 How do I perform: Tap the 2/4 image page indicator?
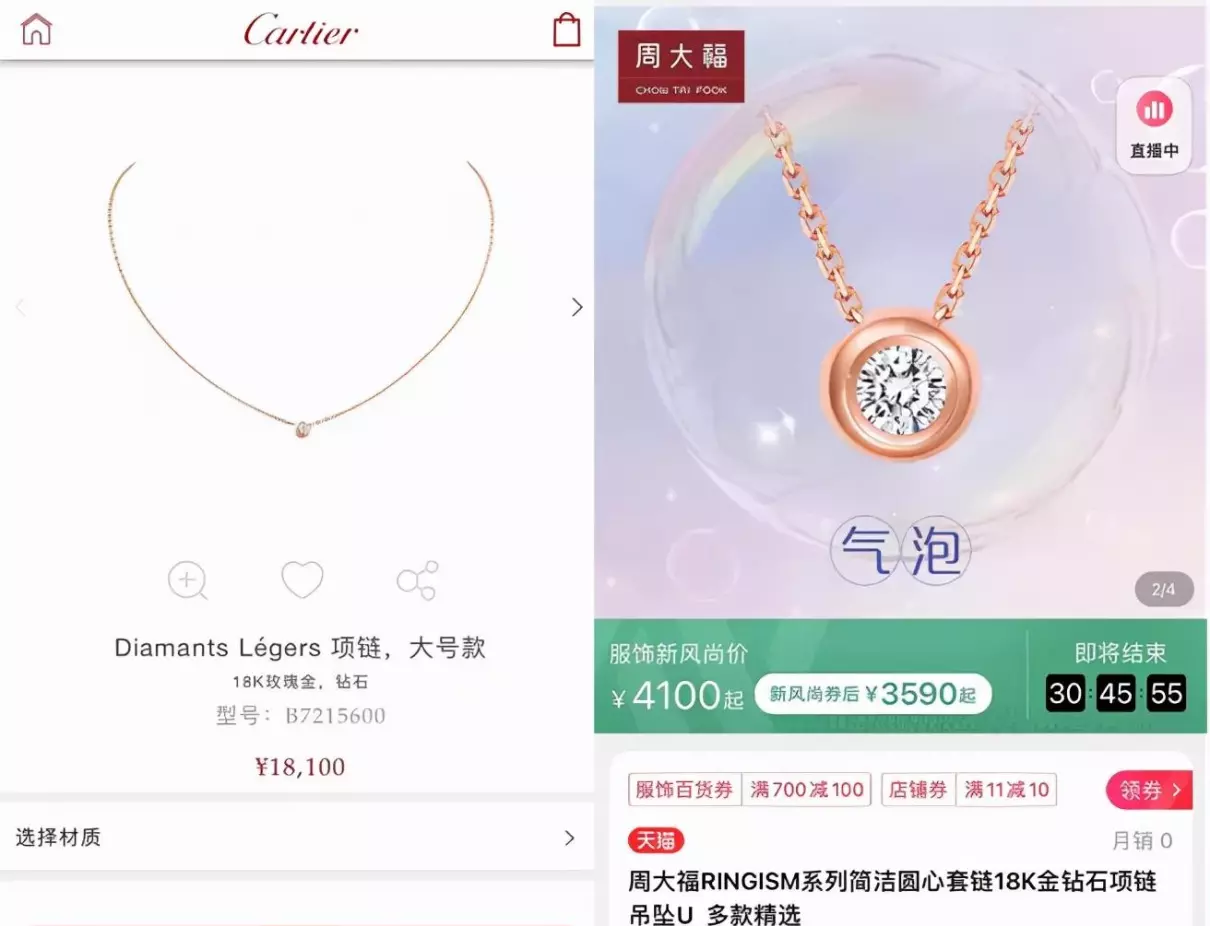(x=1164, y=589)
